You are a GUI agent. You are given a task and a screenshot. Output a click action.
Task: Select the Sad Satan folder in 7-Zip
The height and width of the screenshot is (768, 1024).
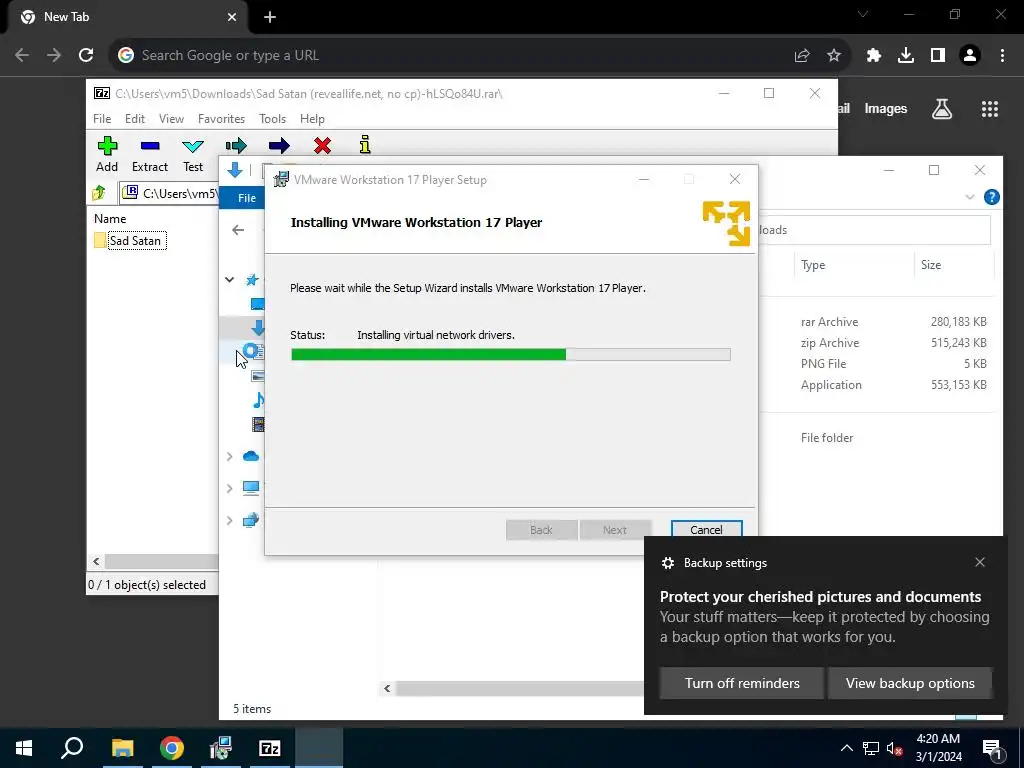click(x=135, y=241)
